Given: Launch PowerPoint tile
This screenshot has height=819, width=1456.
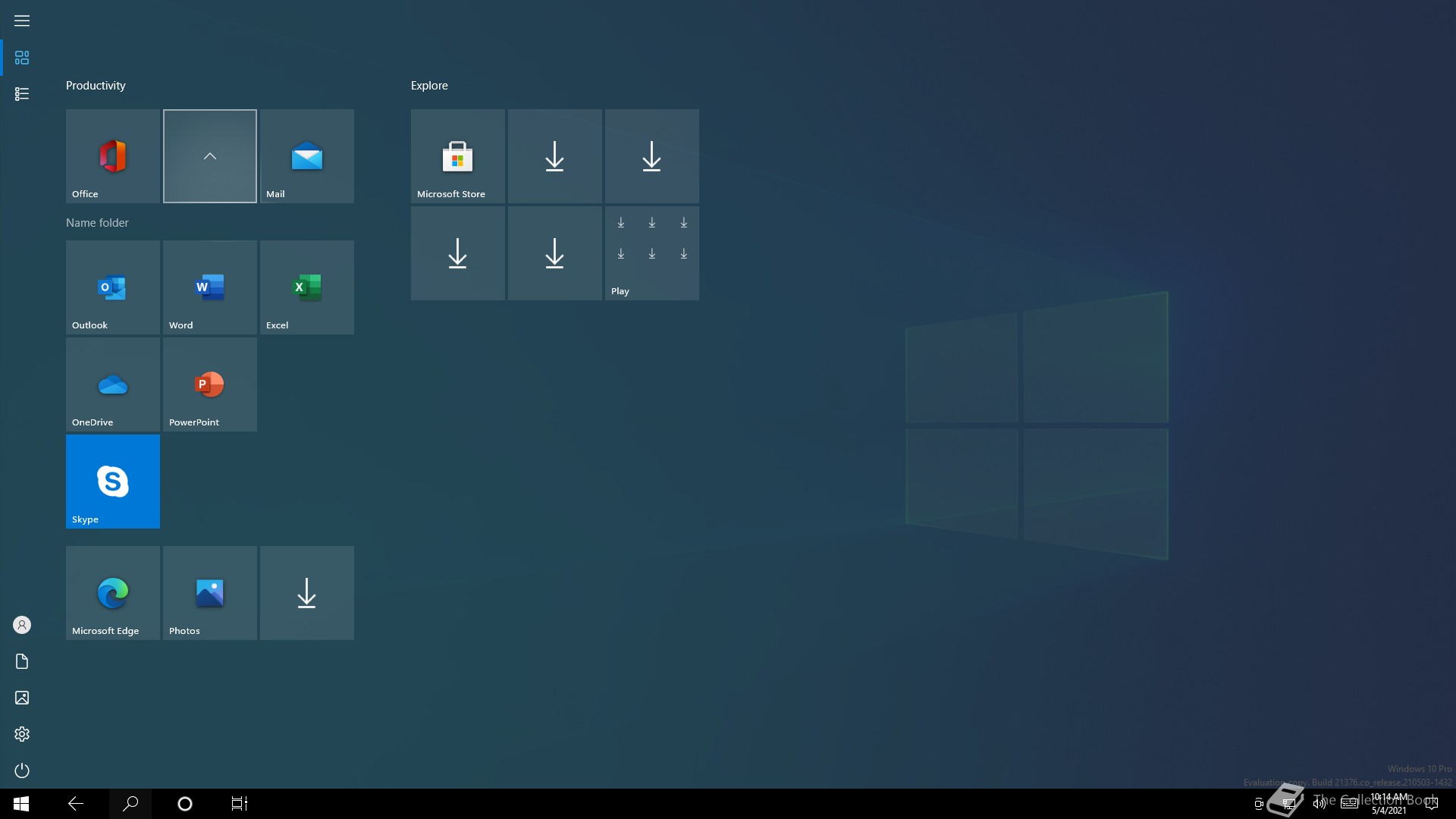Looking at the screenshot, I should (x=210, y=384).
